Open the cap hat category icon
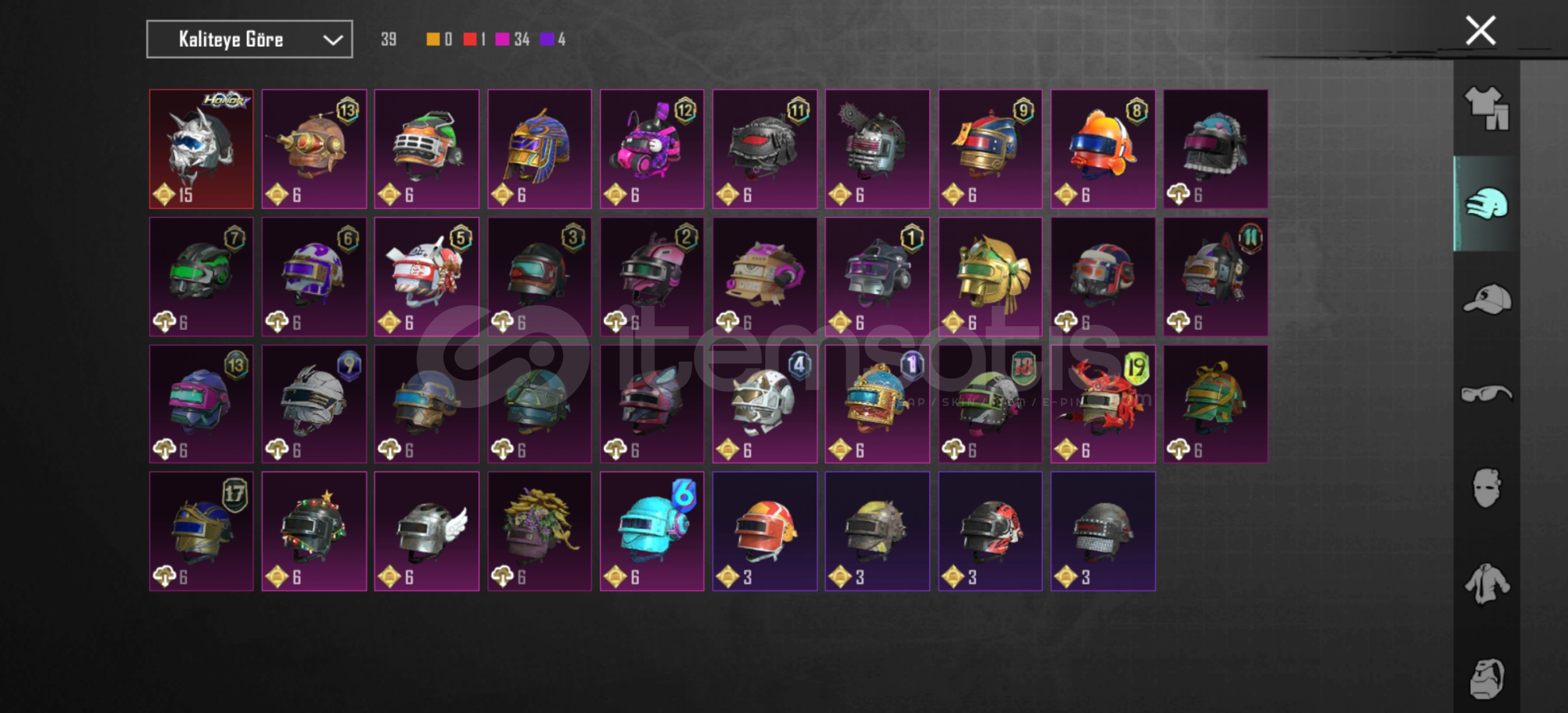 (x=1487, y=299)
